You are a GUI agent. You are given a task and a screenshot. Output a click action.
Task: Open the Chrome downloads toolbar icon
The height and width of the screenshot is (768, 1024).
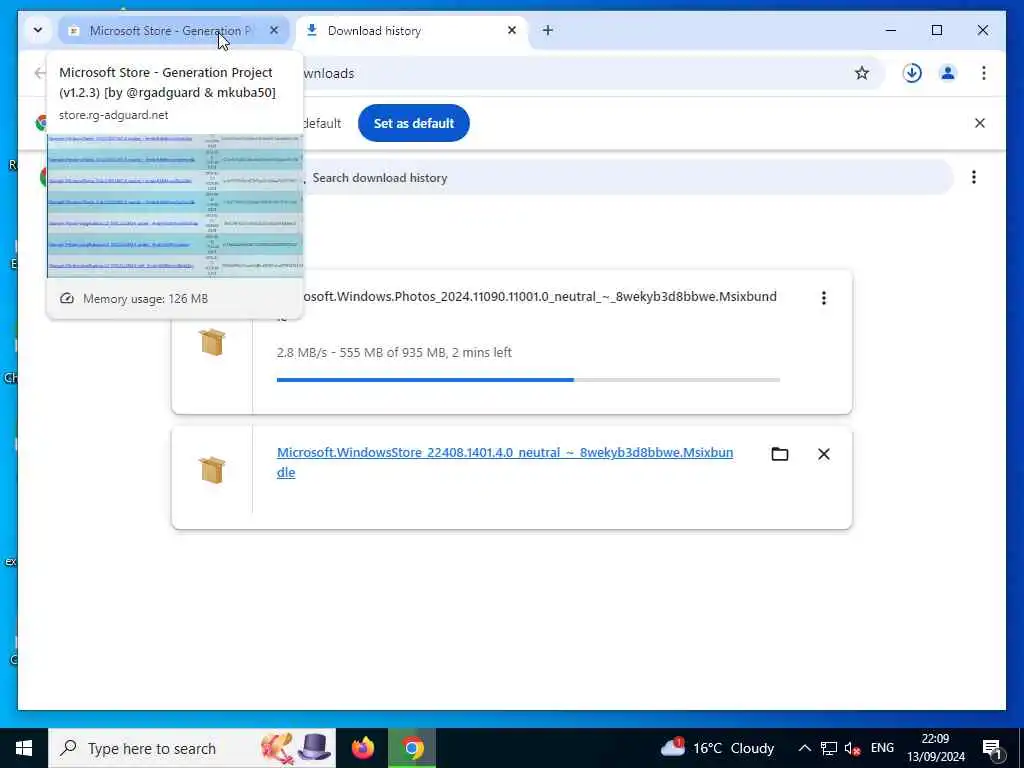coord(912,73)
